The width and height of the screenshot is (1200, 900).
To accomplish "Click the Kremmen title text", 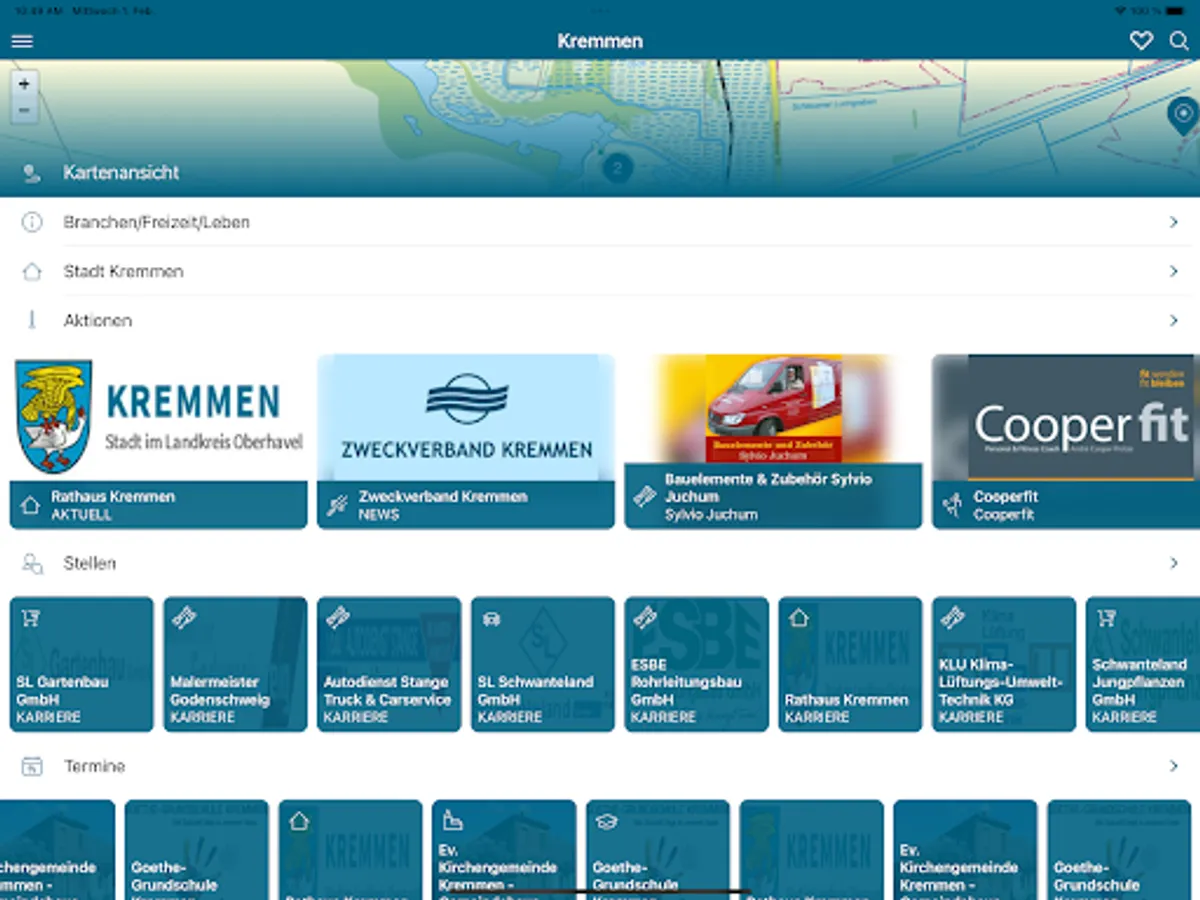I will [600, 41].
